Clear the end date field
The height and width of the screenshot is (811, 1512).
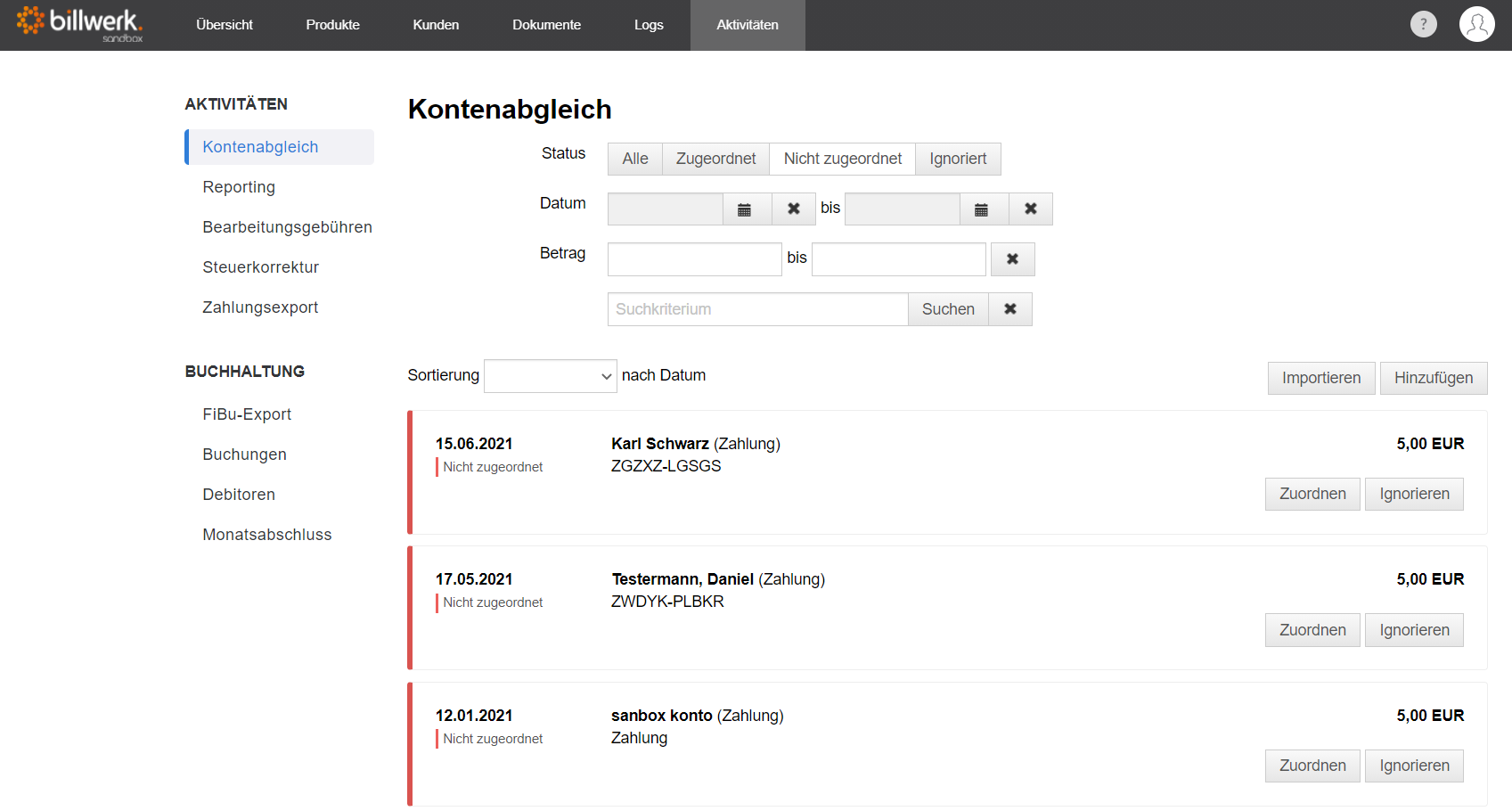coord(1030,209)
